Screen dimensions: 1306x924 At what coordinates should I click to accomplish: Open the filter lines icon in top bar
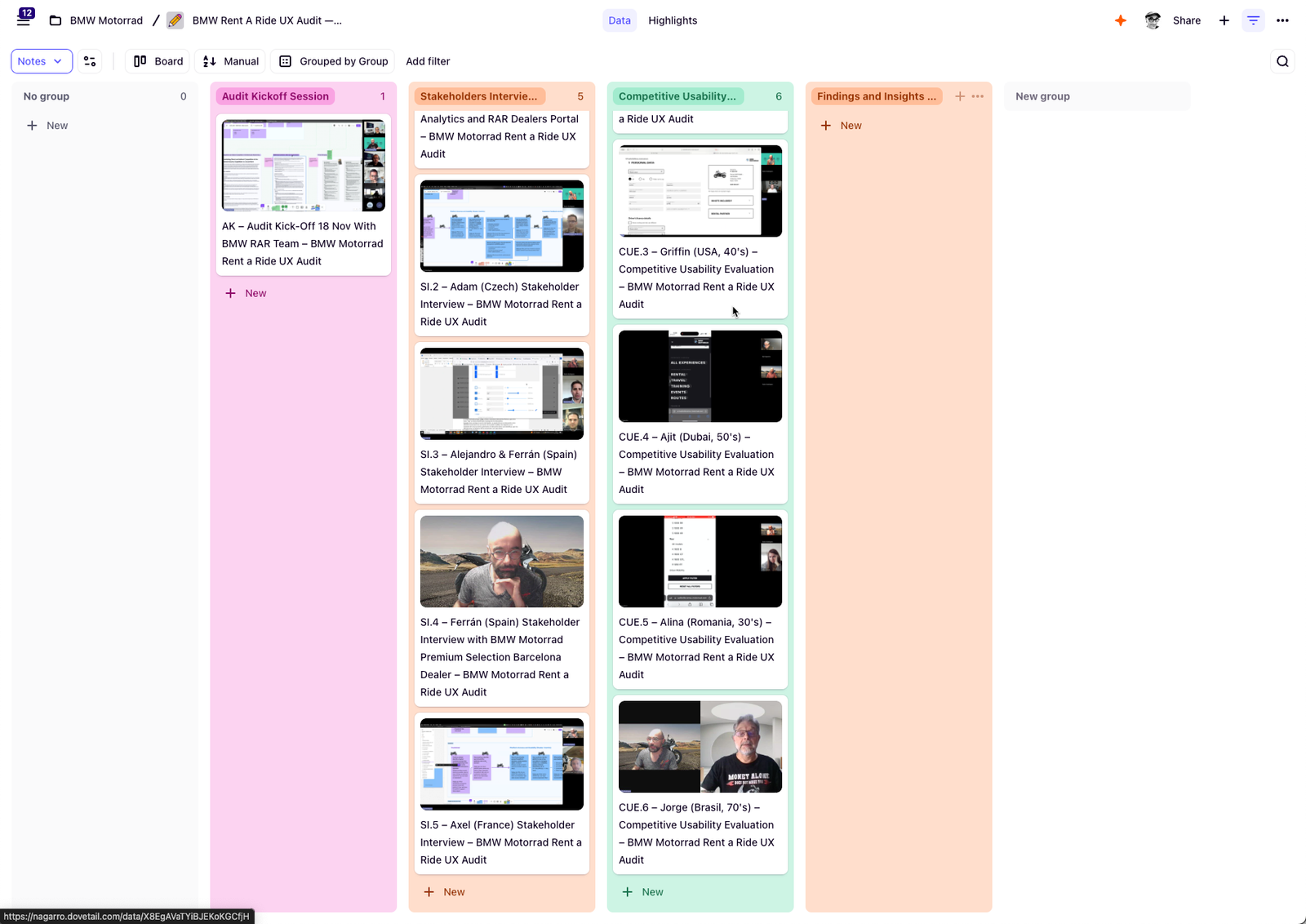[1253, 20]
